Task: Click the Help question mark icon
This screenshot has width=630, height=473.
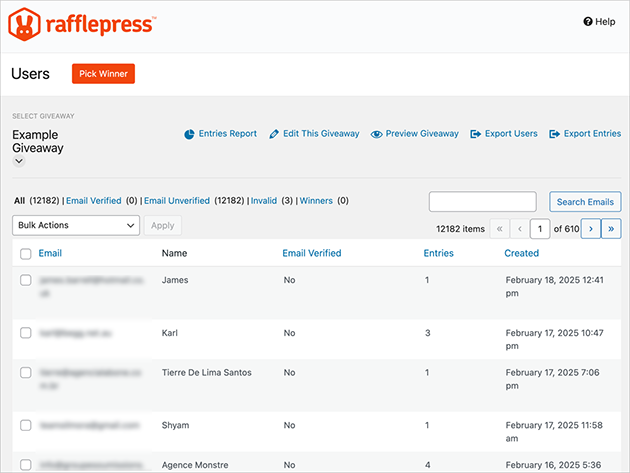Action: 588,22
